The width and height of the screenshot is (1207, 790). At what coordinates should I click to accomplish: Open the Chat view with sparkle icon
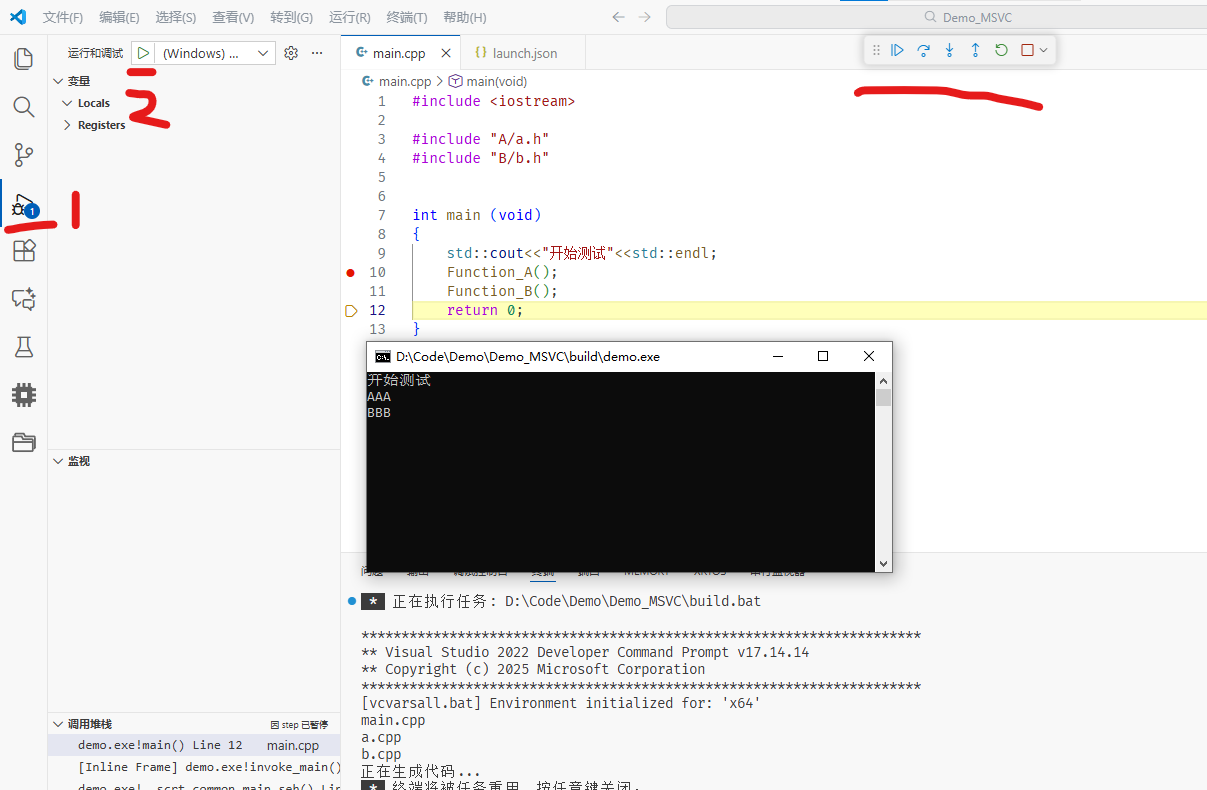tap(23, 298)
